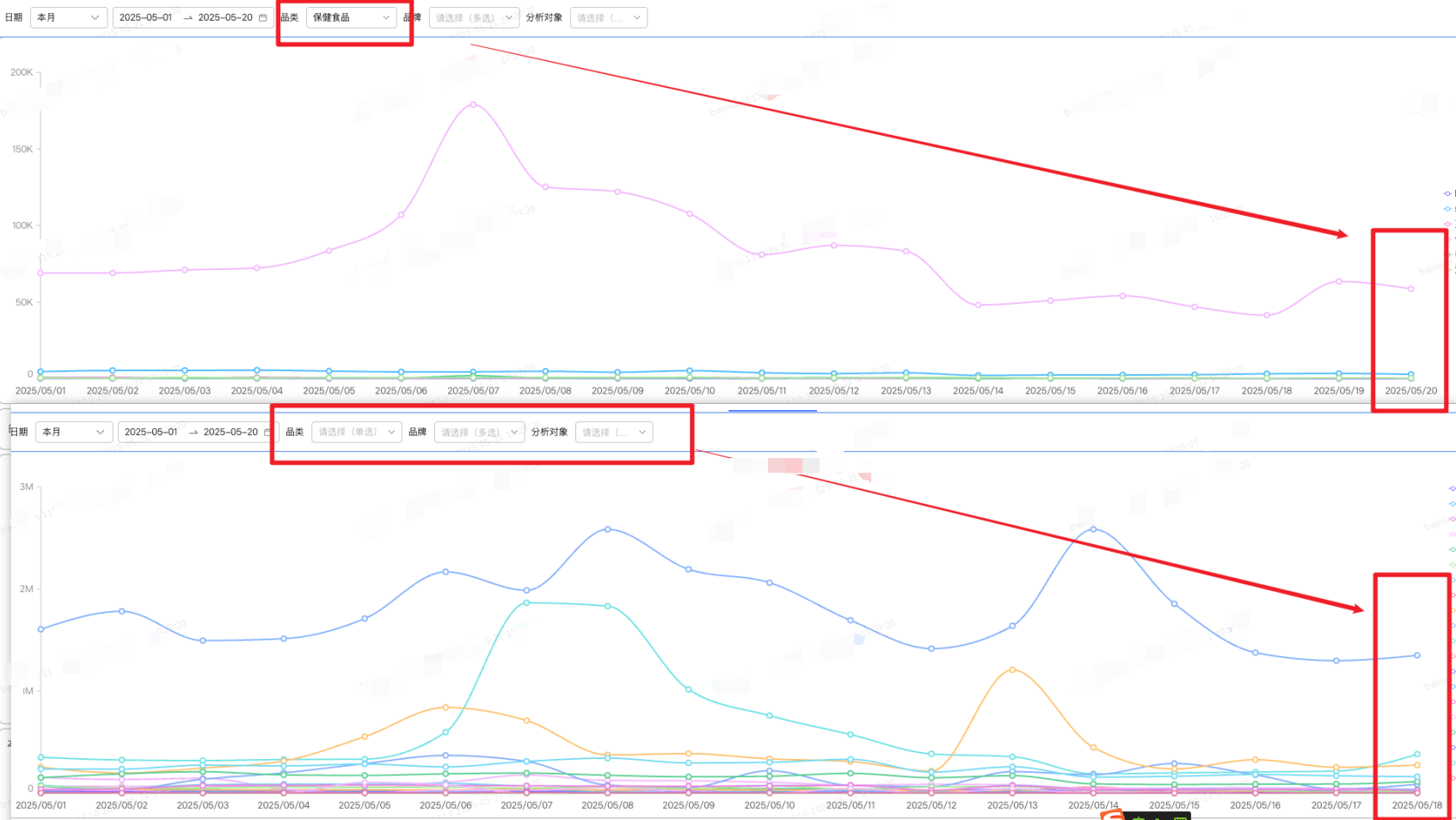Open top 品牌 multi-select dropdown
The width and height of the screenshot is (1456, 820).
pos(474,18)
